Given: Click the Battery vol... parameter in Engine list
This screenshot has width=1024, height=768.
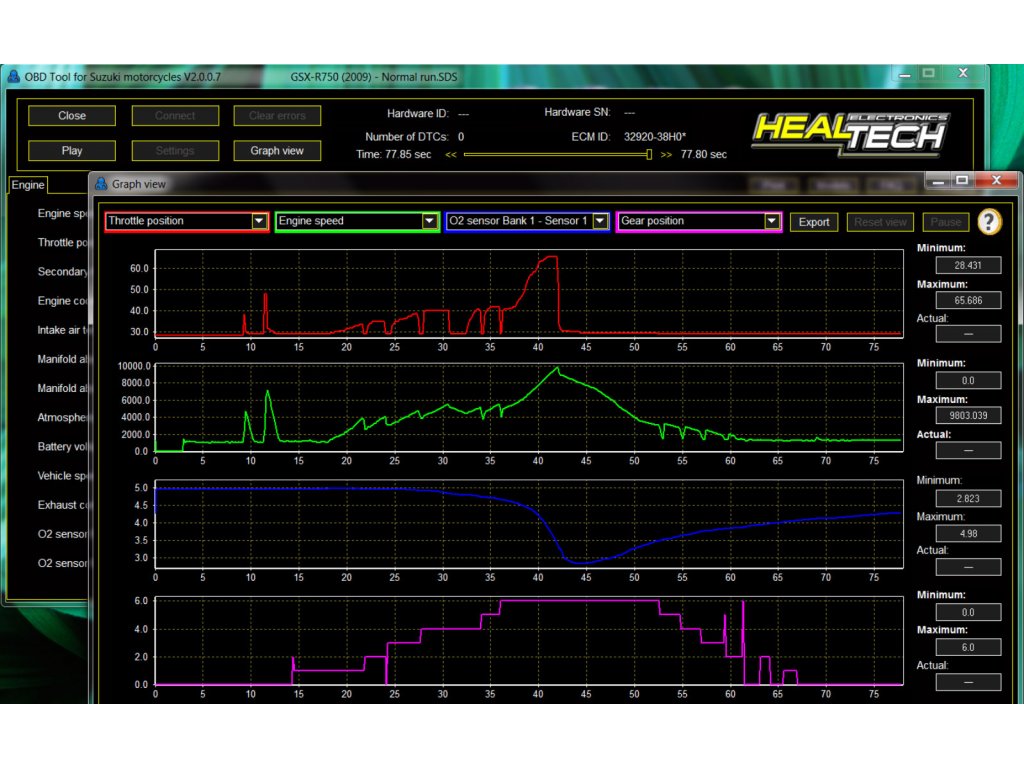Looking at the screenshot, I should click(62, 447).
